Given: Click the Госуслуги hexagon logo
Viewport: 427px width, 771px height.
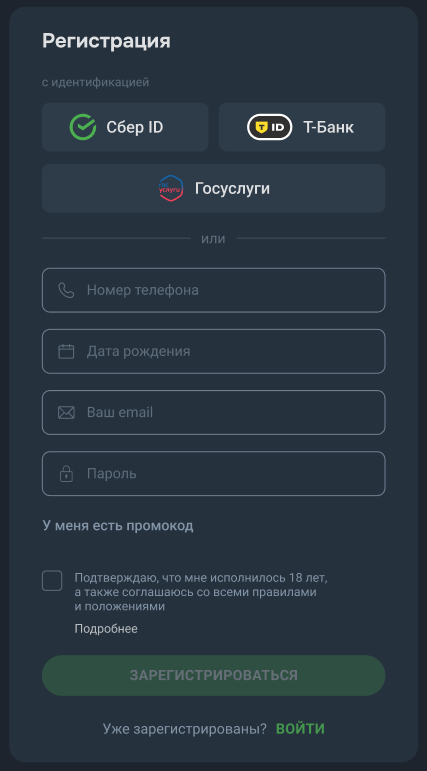Looking at the screenshot, I should point(171,188).
